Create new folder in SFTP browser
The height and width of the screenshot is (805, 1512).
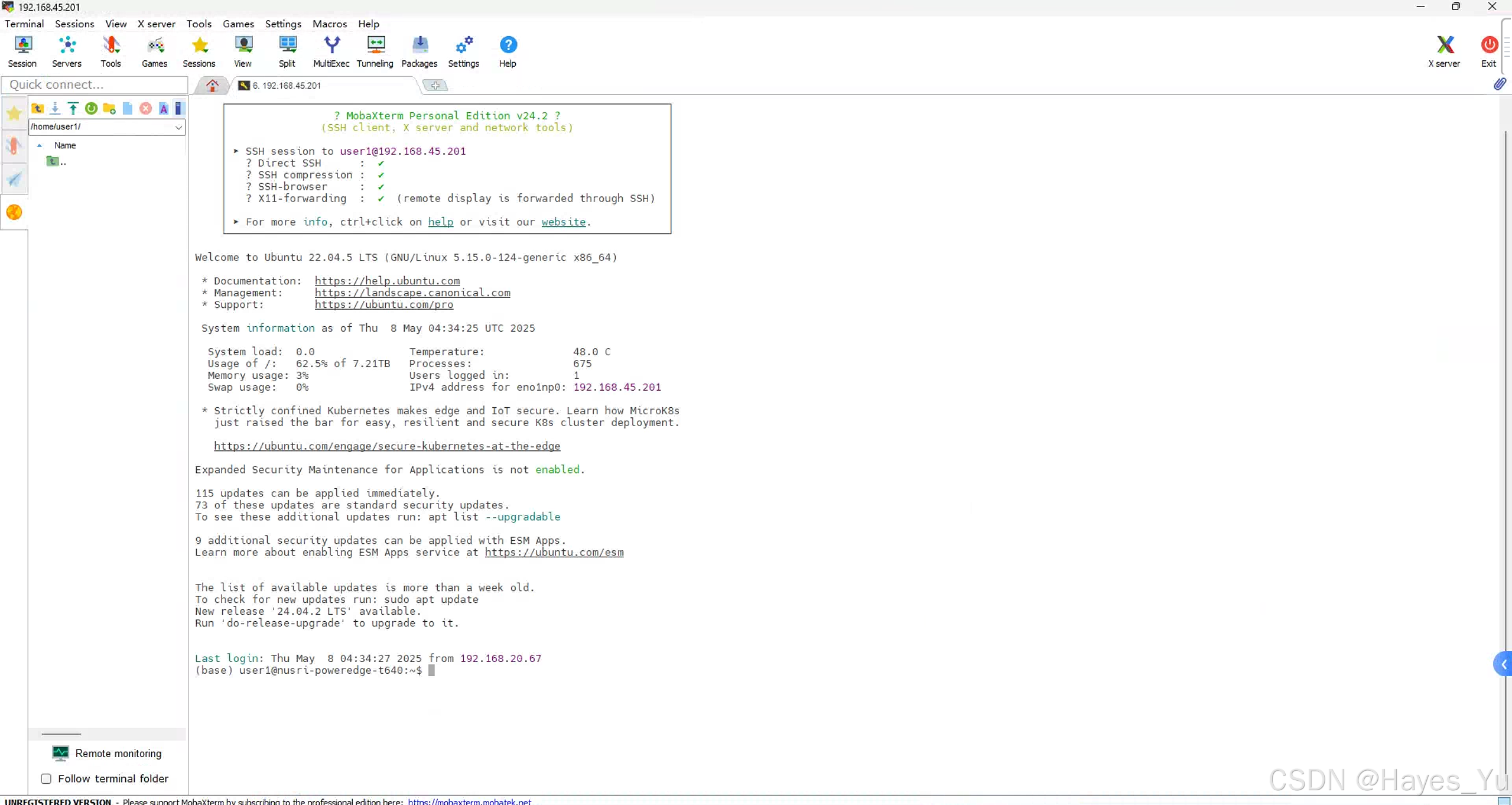[x=109, y=108]
